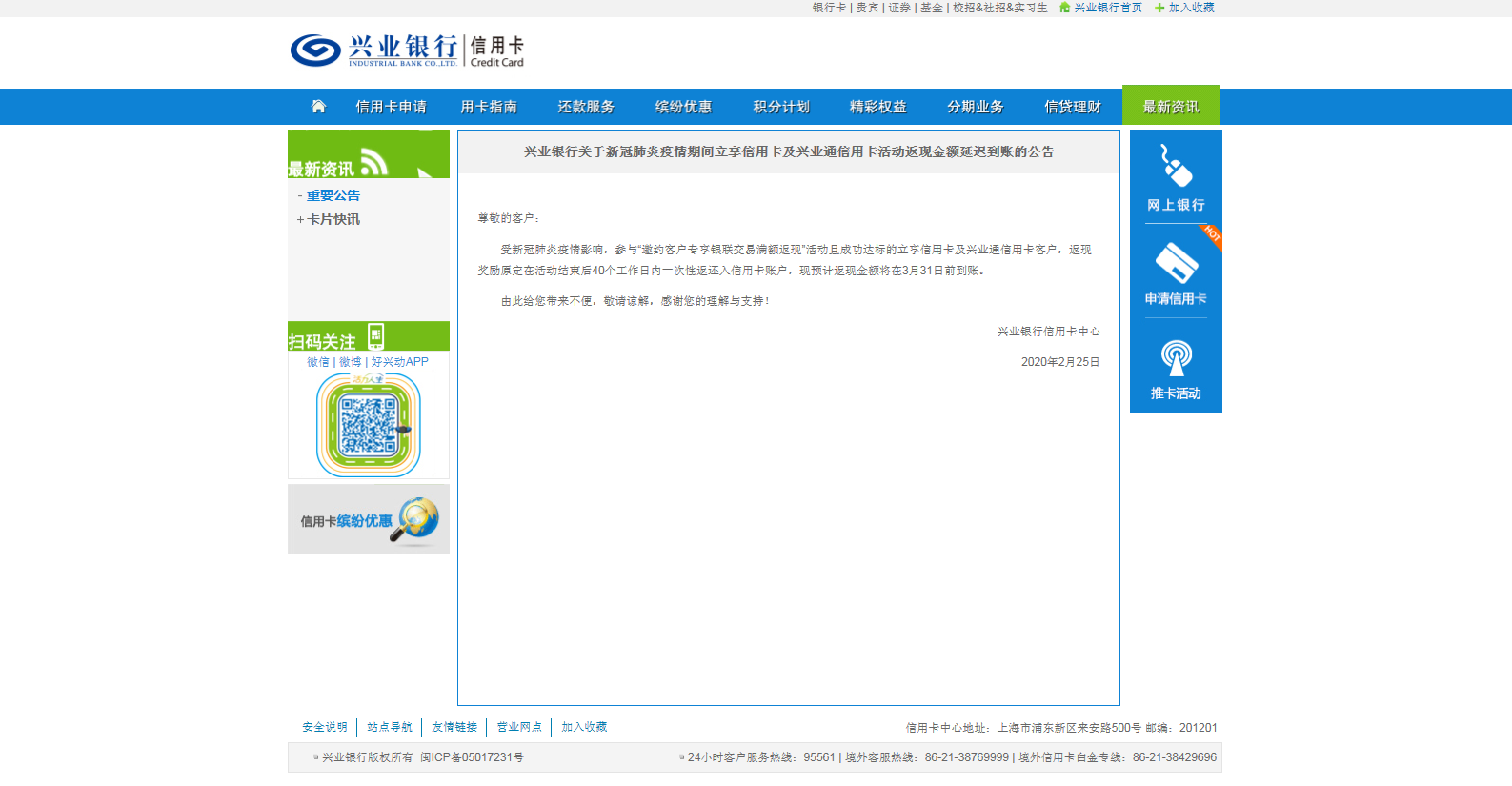Click the plus icon beside top 加入收藏

point(1159,8)
